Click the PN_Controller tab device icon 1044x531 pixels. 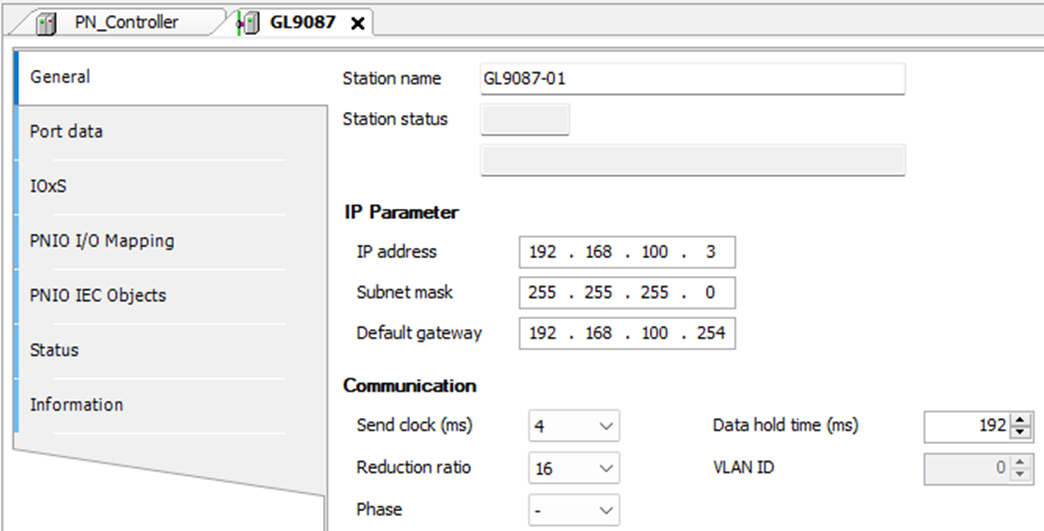pyautogui.click(x=47, y=22)
